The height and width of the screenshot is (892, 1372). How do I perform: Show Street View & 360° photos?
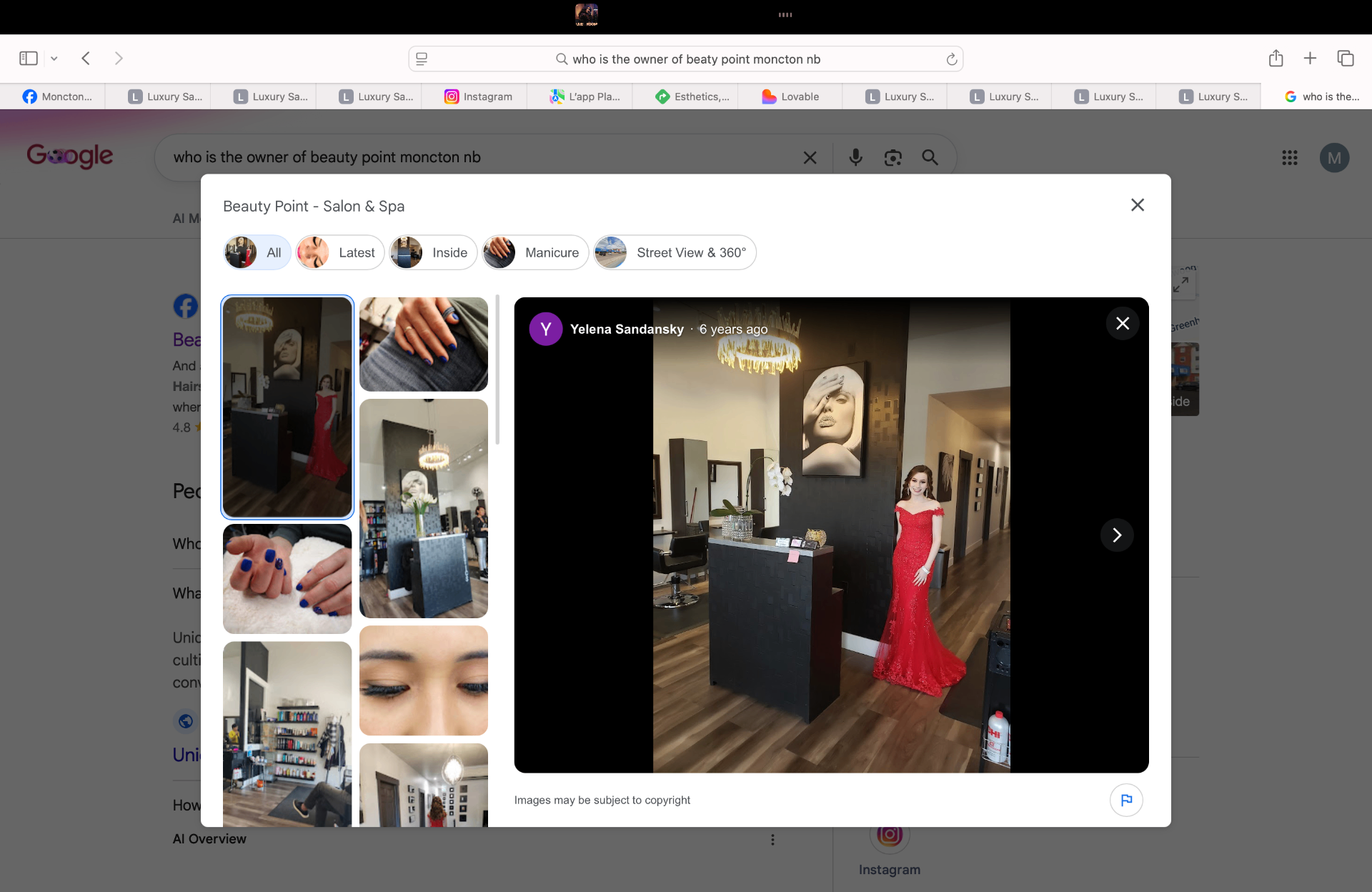pos(675,252)
